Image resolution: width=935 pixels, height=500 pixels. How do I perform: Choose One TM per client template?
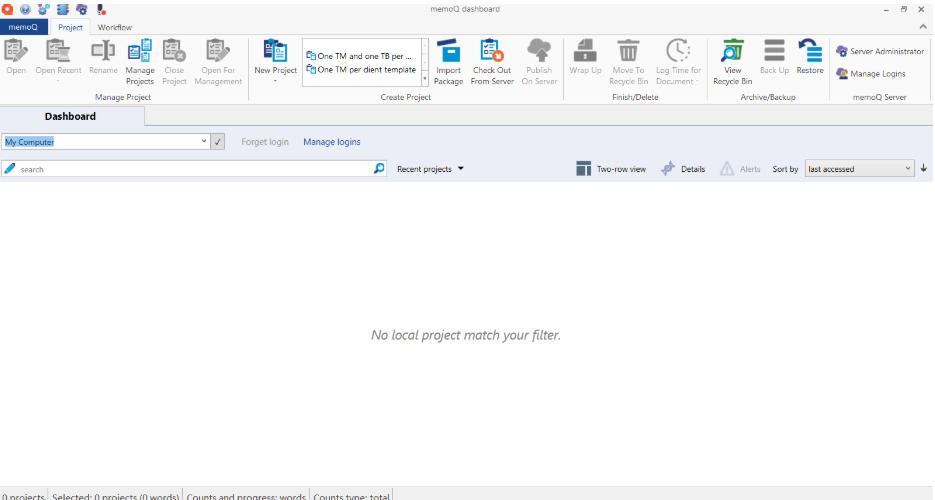click(361, 70)
